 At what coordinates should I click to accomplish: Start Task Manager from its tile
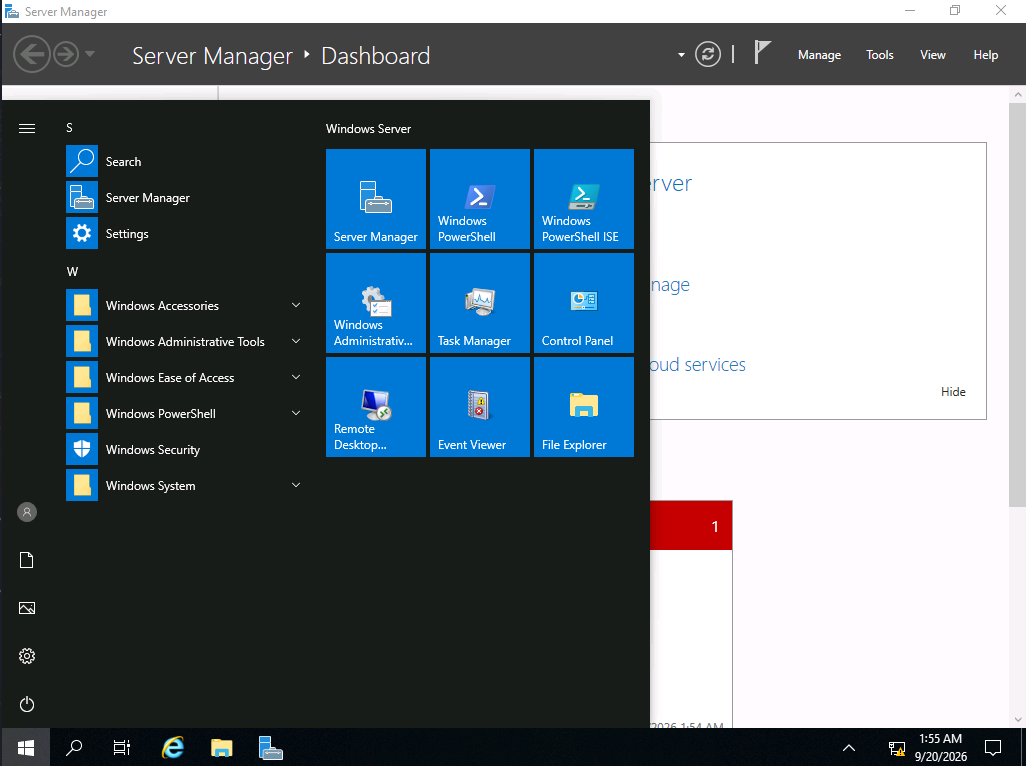coord(480,303)
